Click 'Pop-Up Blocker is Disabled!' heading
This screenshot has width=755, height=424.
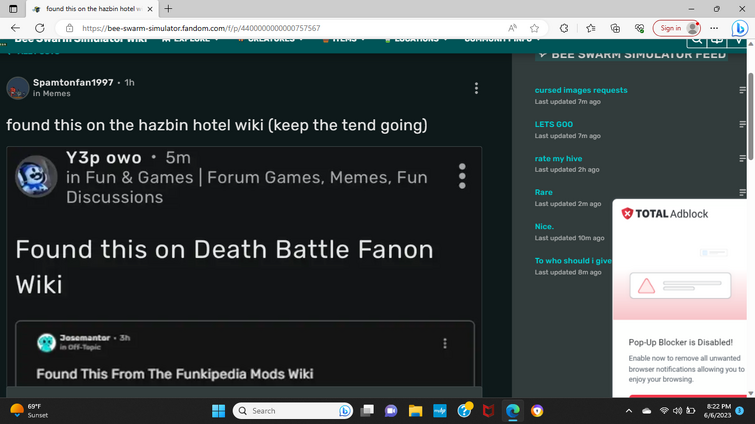pos(680,342)
